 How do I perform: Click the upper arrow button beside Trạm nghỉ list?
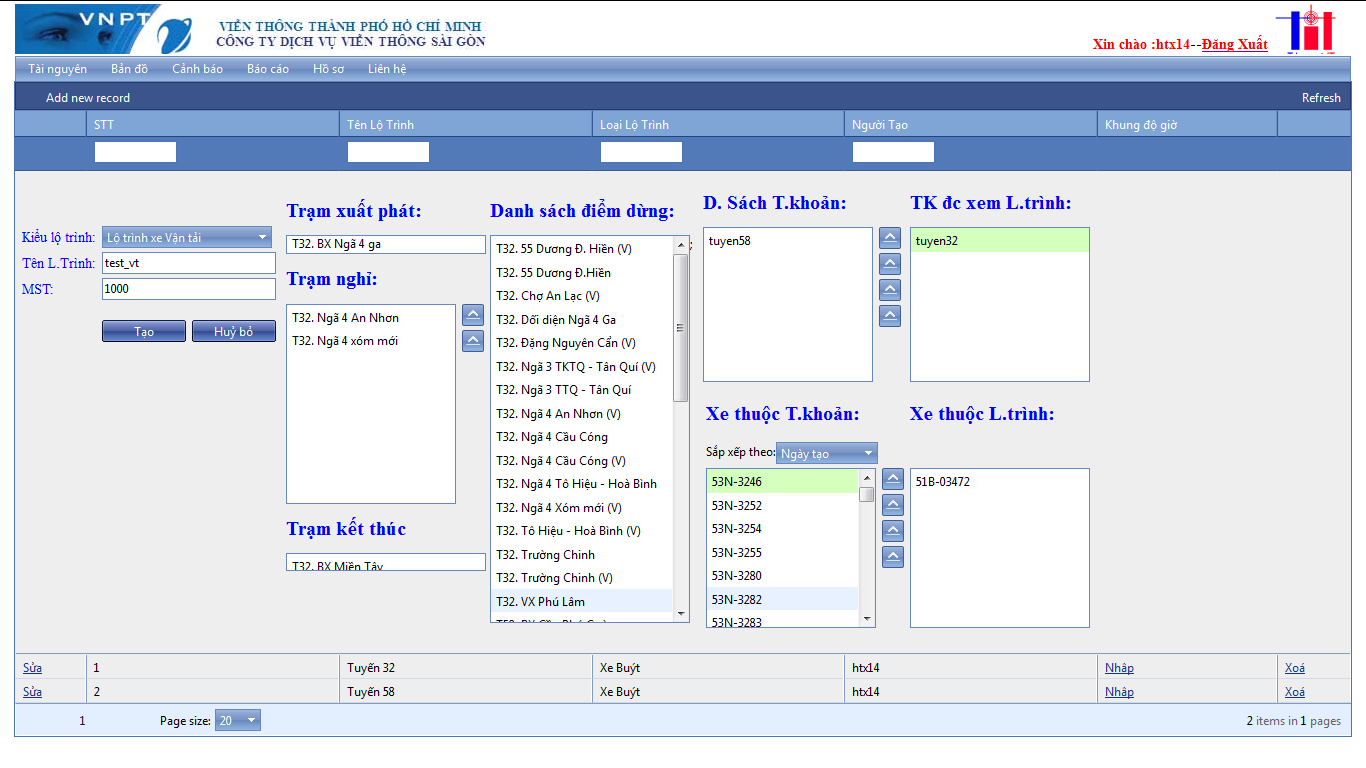[x=474, y=315]
